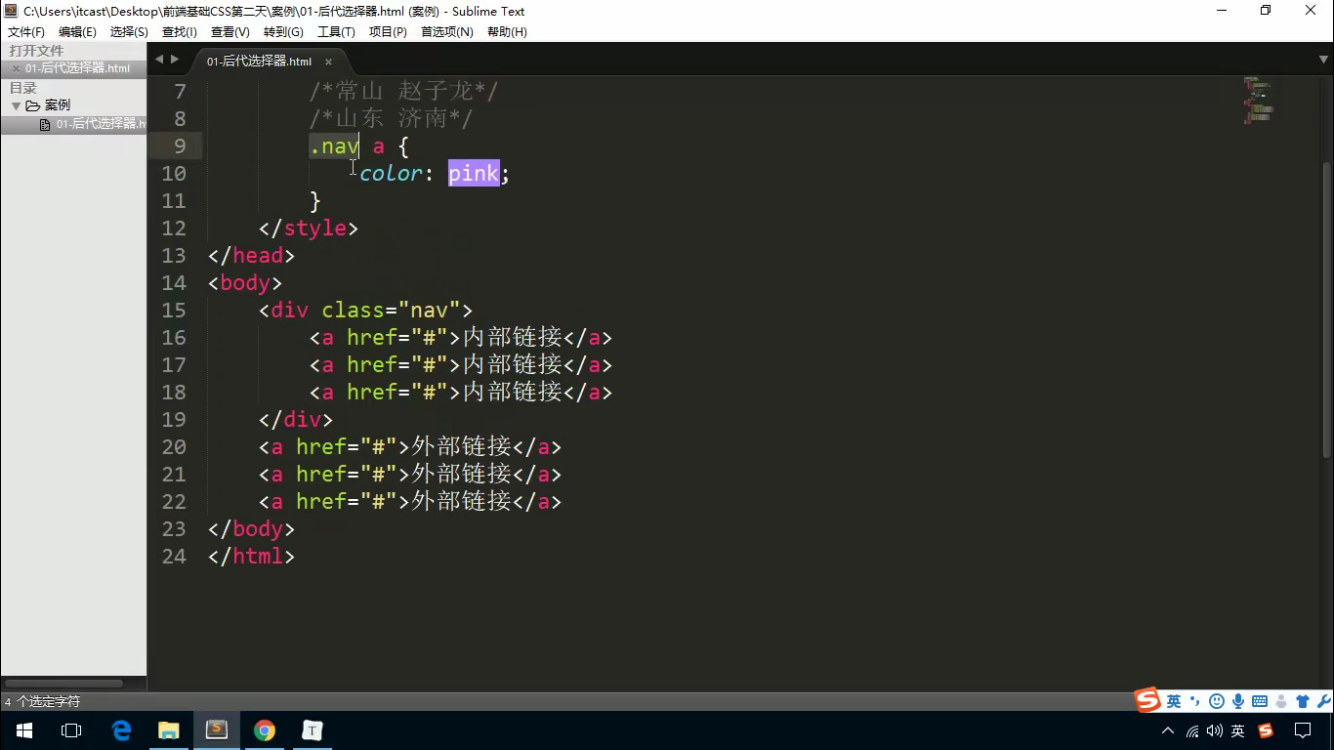Screen dimensions: 1334x750
Task: Launch Microsoft Edge from the taskbar
Action: coord(121,731)
